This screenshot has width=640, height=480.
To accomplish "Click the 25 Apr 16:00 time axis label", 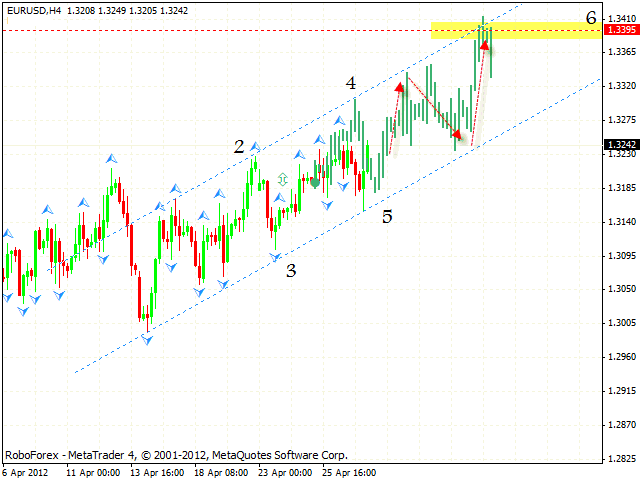I will point(349,472).
